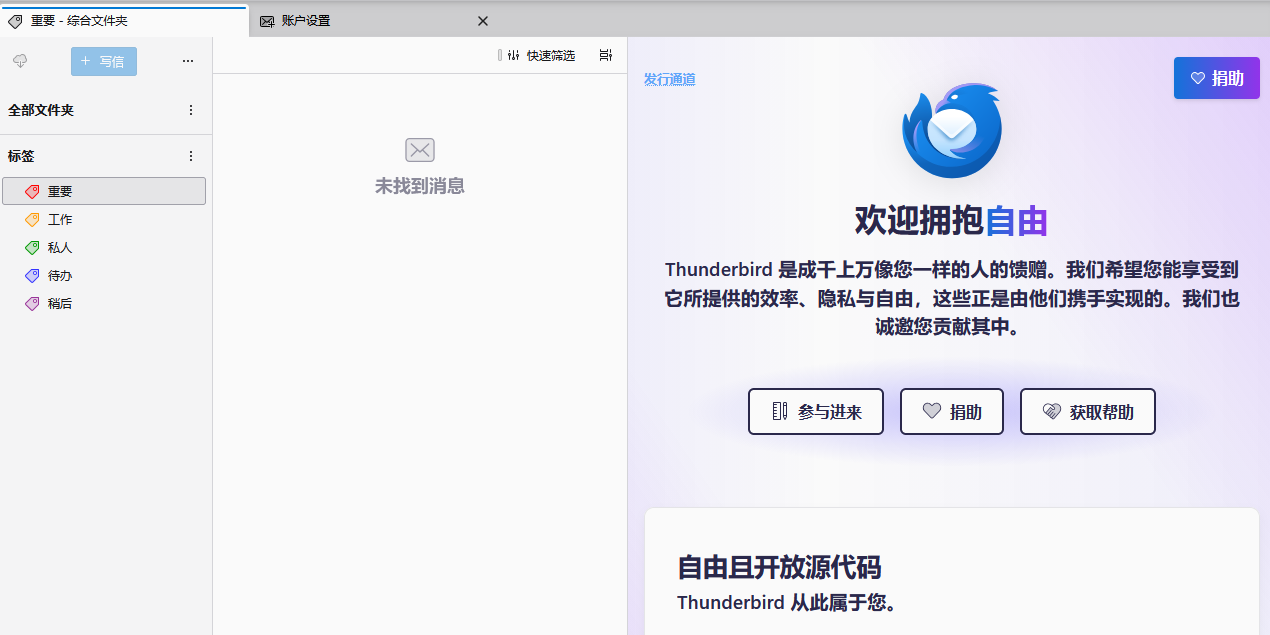Click the blue-purple 捐助 button at top right
Viewport: 1270px width, 635px height.
[x=1216, y=78]
